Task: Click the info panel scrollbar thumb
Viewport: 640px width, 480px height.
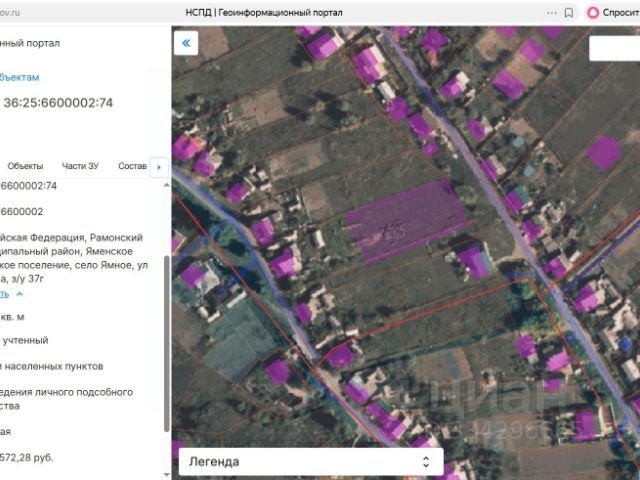Action: [x=167, y=344]
